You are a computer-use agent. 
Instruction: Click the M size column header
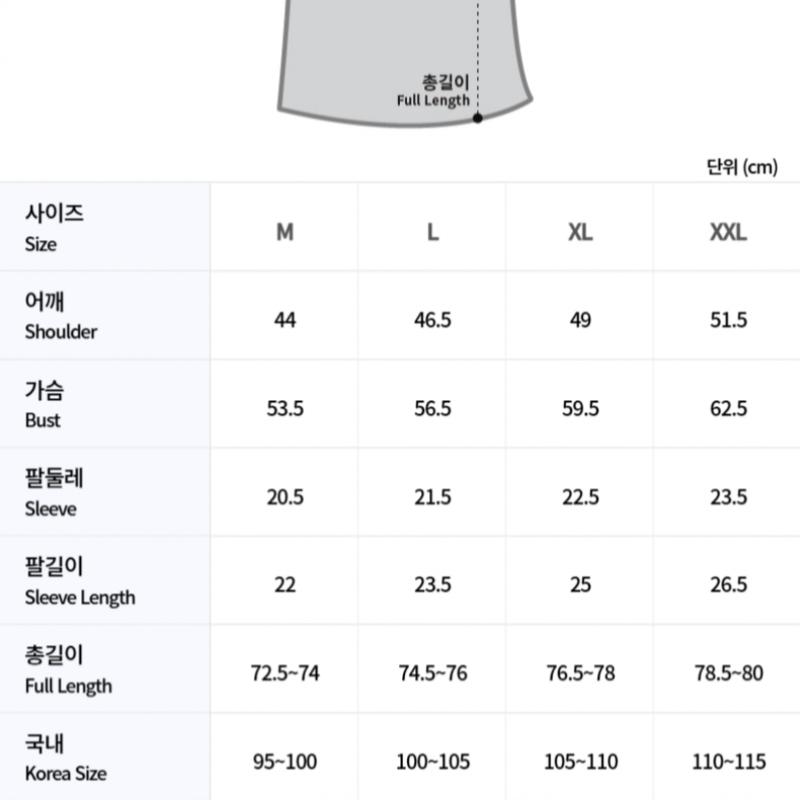(x=285, y=232)
